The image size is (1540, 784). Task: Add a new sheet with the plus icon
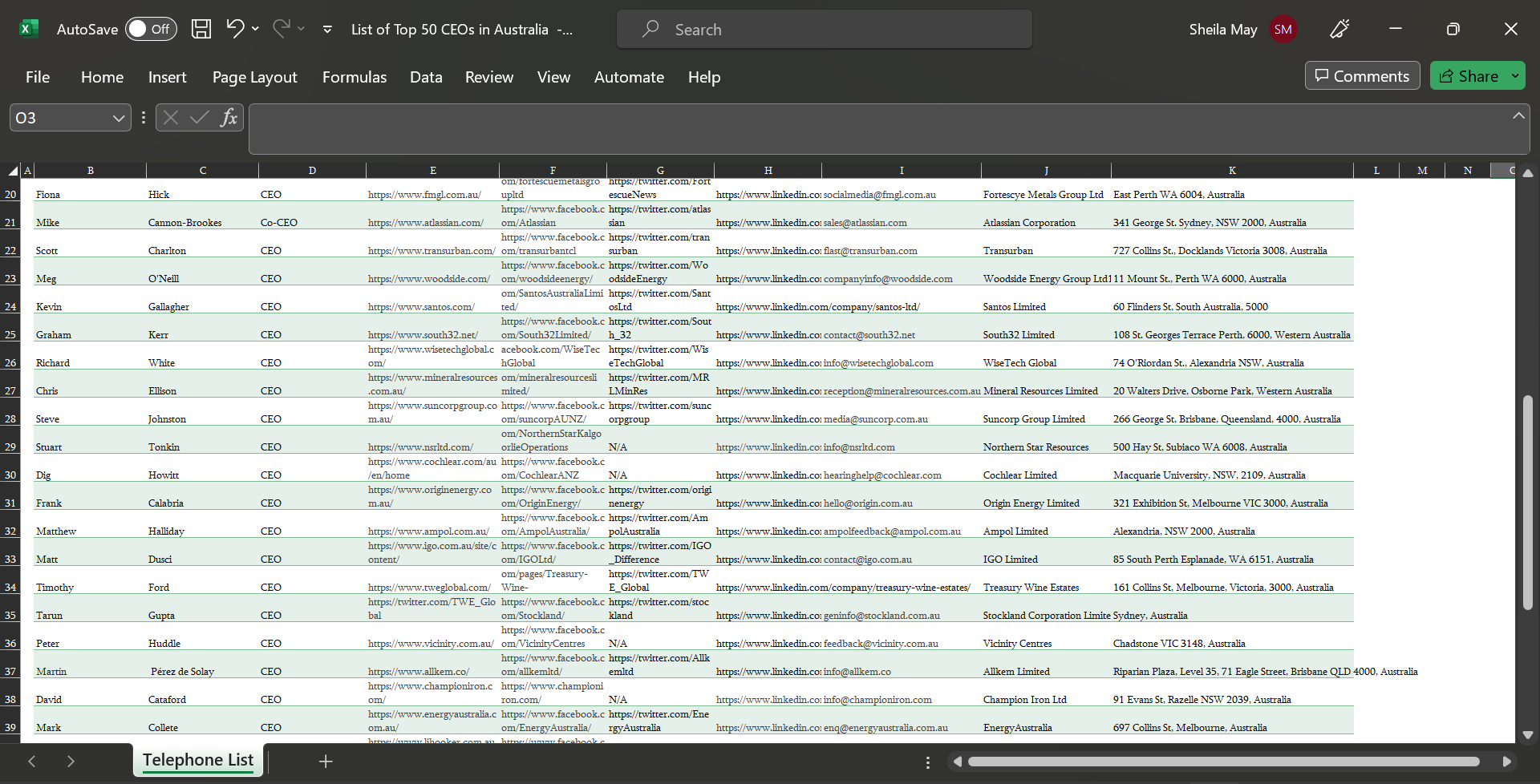(x=326, y=762)
